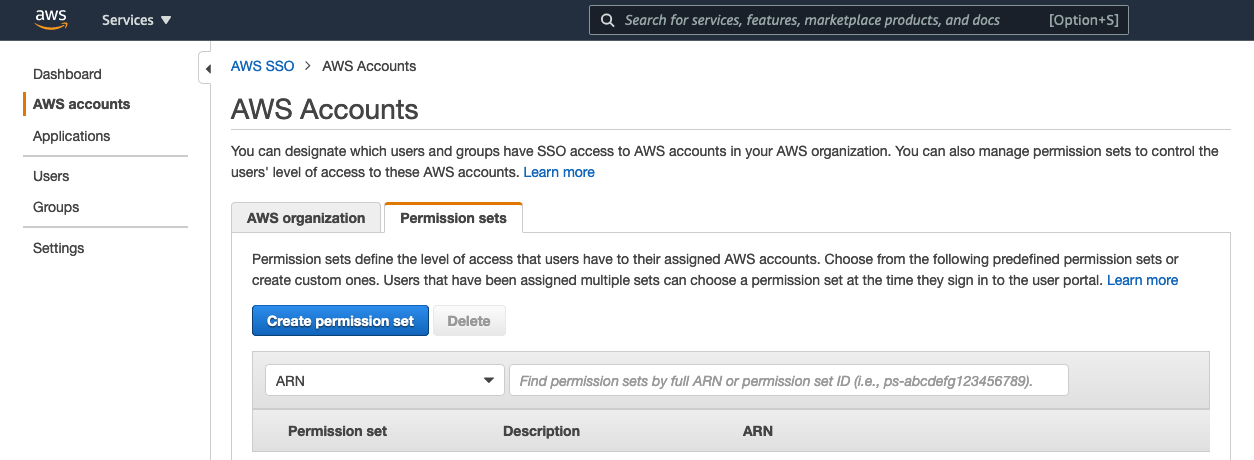Select AWS accounts in the sidebar
The height and width of the screenshot is (460, 1254).
(81, 104)
